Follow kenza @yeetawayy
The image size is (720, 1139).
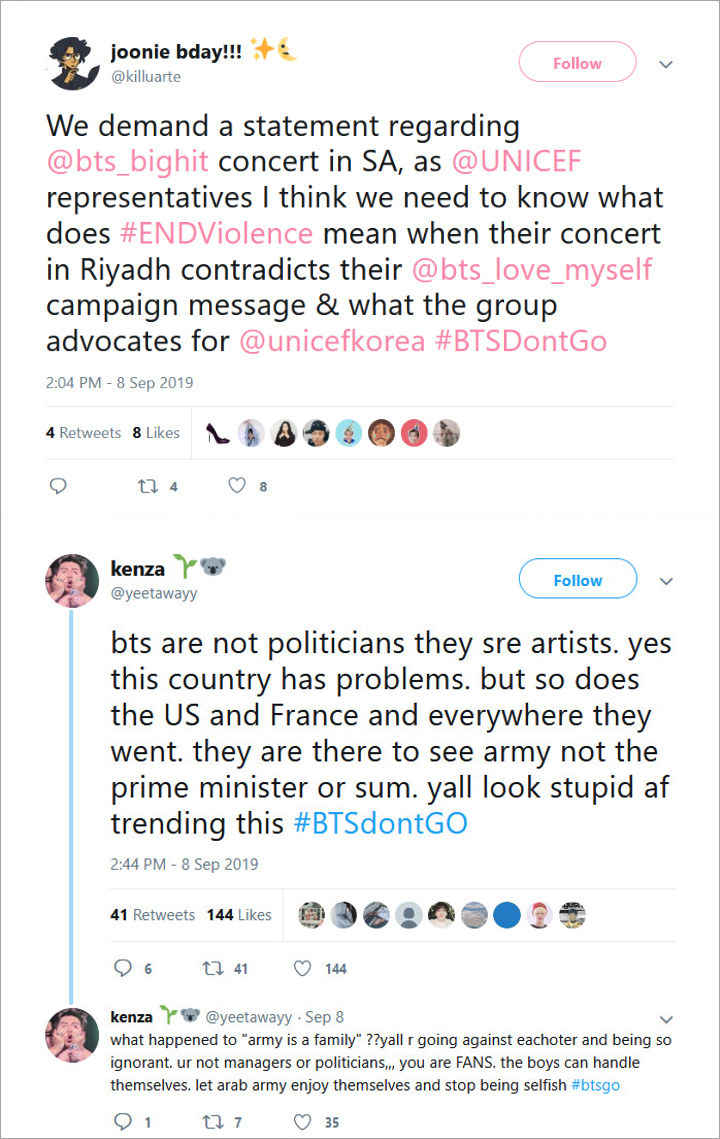[x=577, y=580]
